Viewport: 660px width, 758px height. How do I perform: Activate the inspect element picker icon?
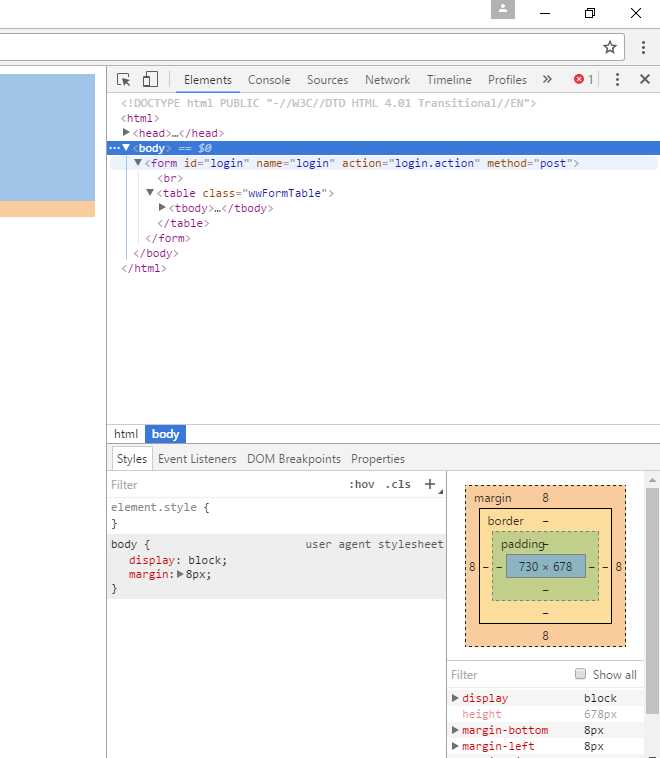click(x=124, y=80)
